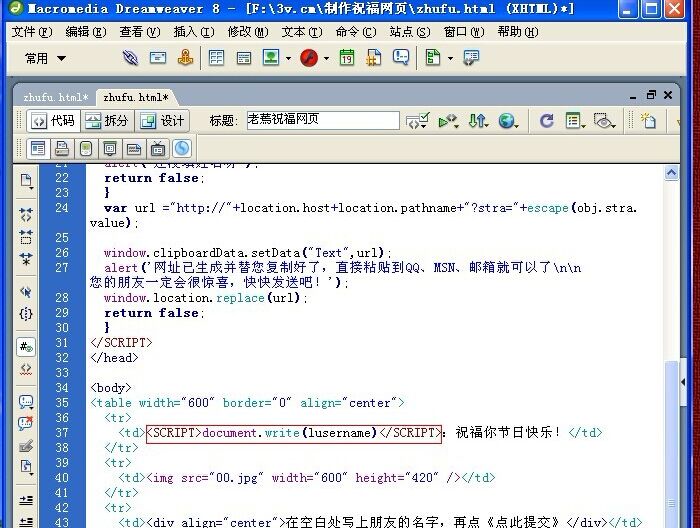This screenshot has width=700, height=528.
Task: Click the open documents icon in coding toolbar
Action: pyautogui.click(x=26, y=181)
